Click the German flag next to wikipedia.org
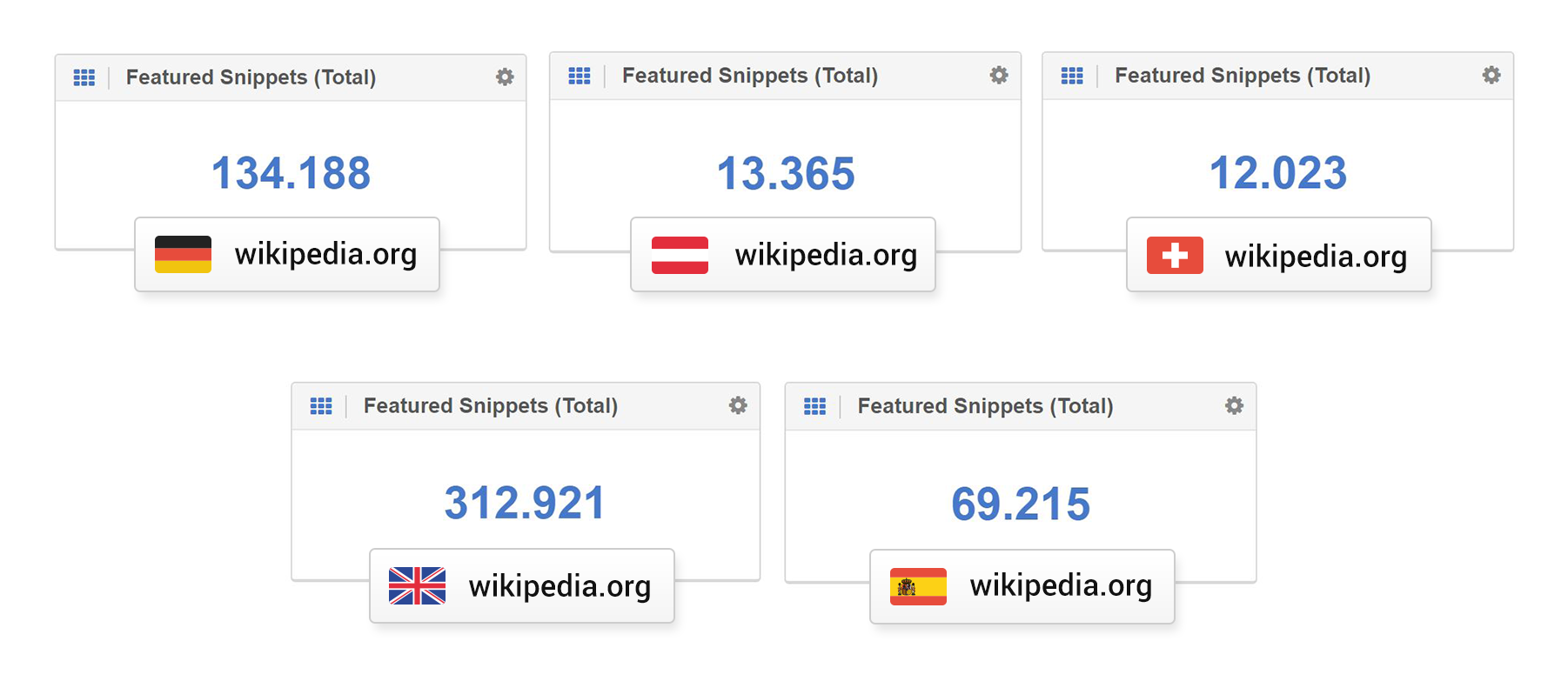The width and height of the screenshot is (1568, 688). [x=183, y=254]
